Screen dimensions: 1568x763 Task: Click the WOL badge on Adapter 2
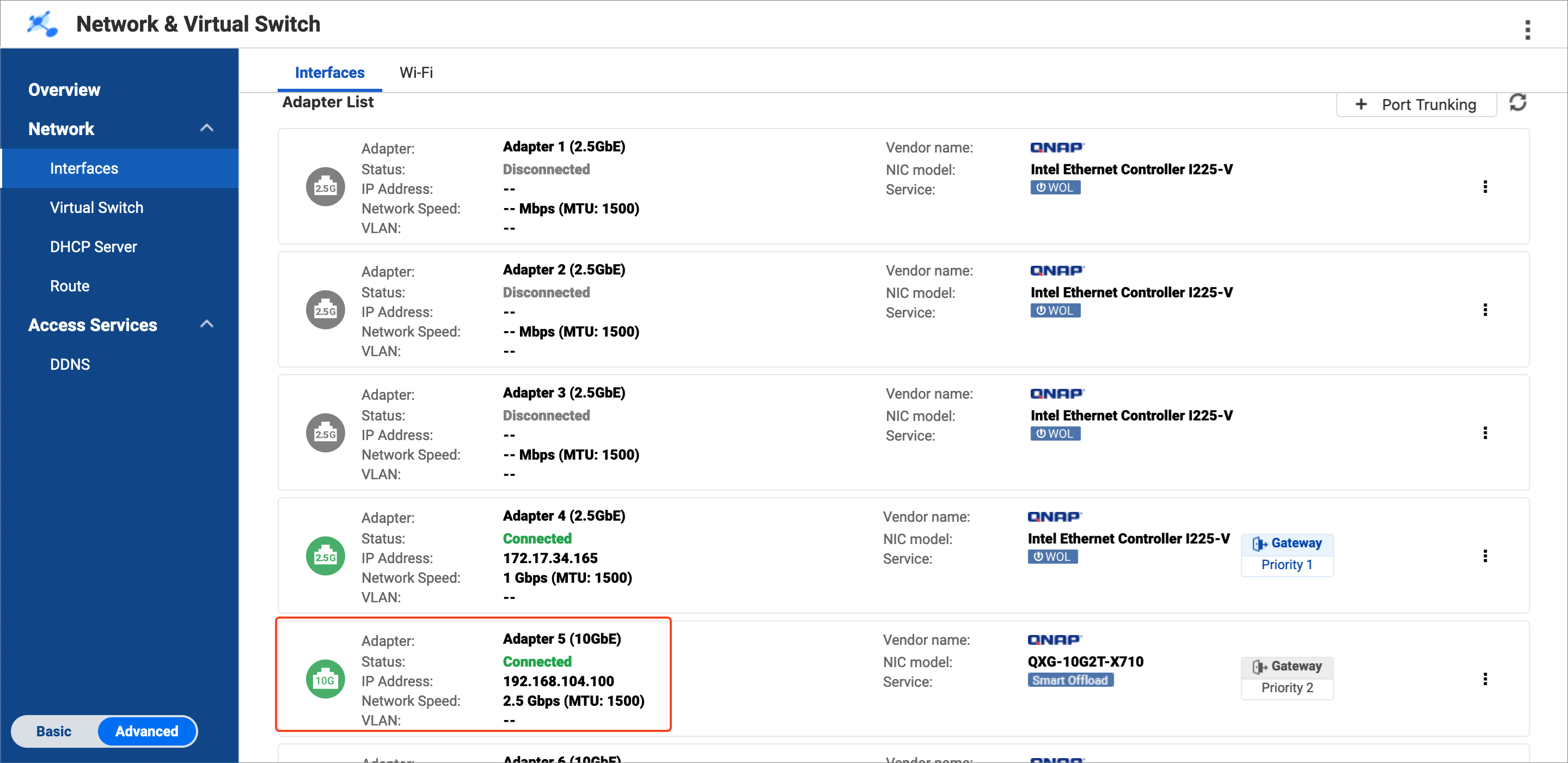tap(1055, 310)
